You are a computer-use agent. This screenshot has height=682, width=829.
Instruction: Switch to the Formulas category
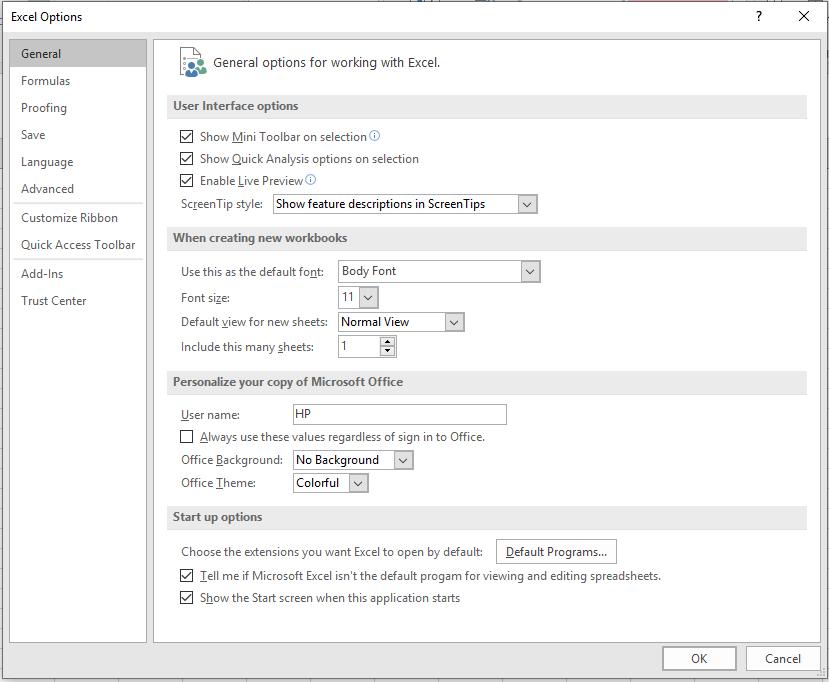pos(45,80)
